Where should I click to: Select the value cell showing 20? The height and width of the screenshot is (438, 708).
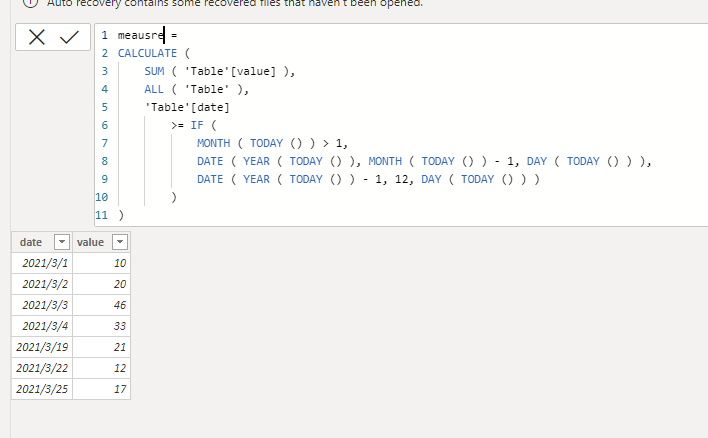[x=102, y=284]
